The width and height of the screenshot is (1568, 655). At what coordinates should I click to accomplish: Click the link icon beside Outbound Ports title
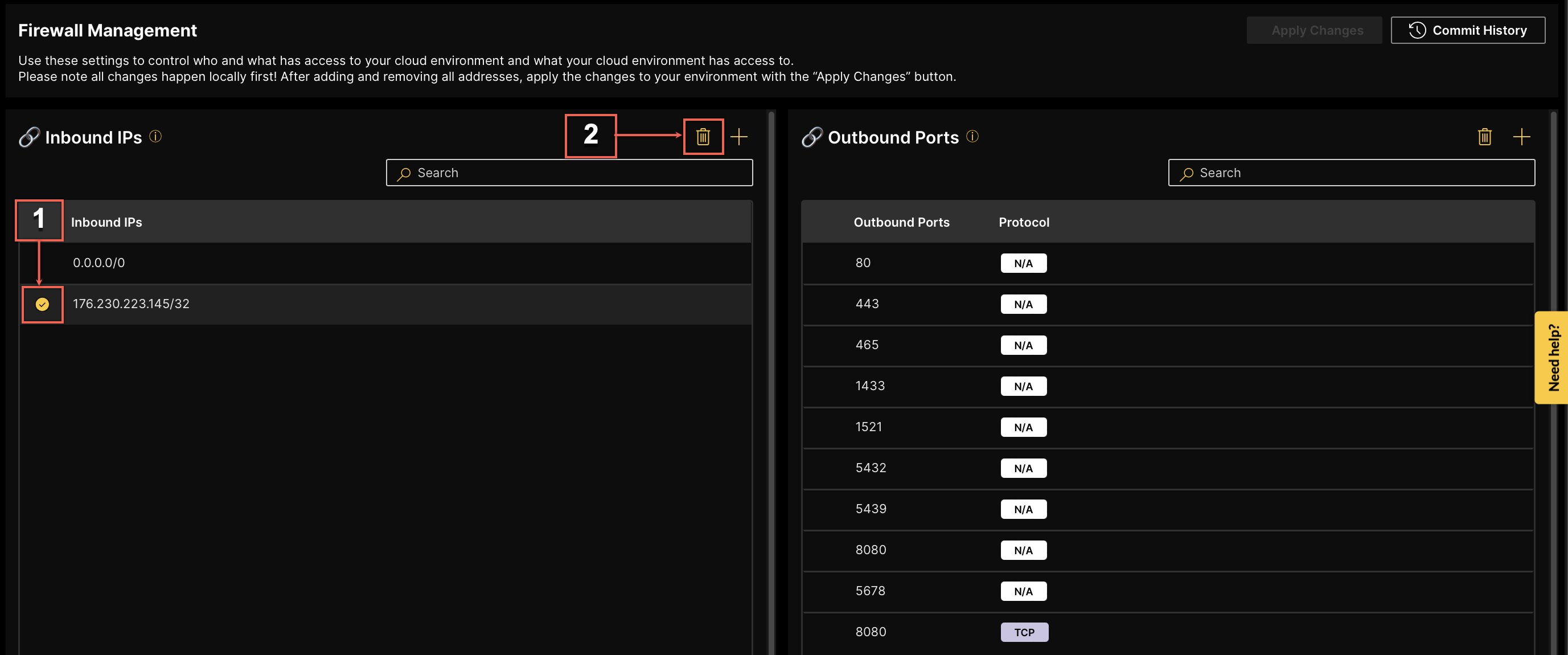tap(811, 137)
